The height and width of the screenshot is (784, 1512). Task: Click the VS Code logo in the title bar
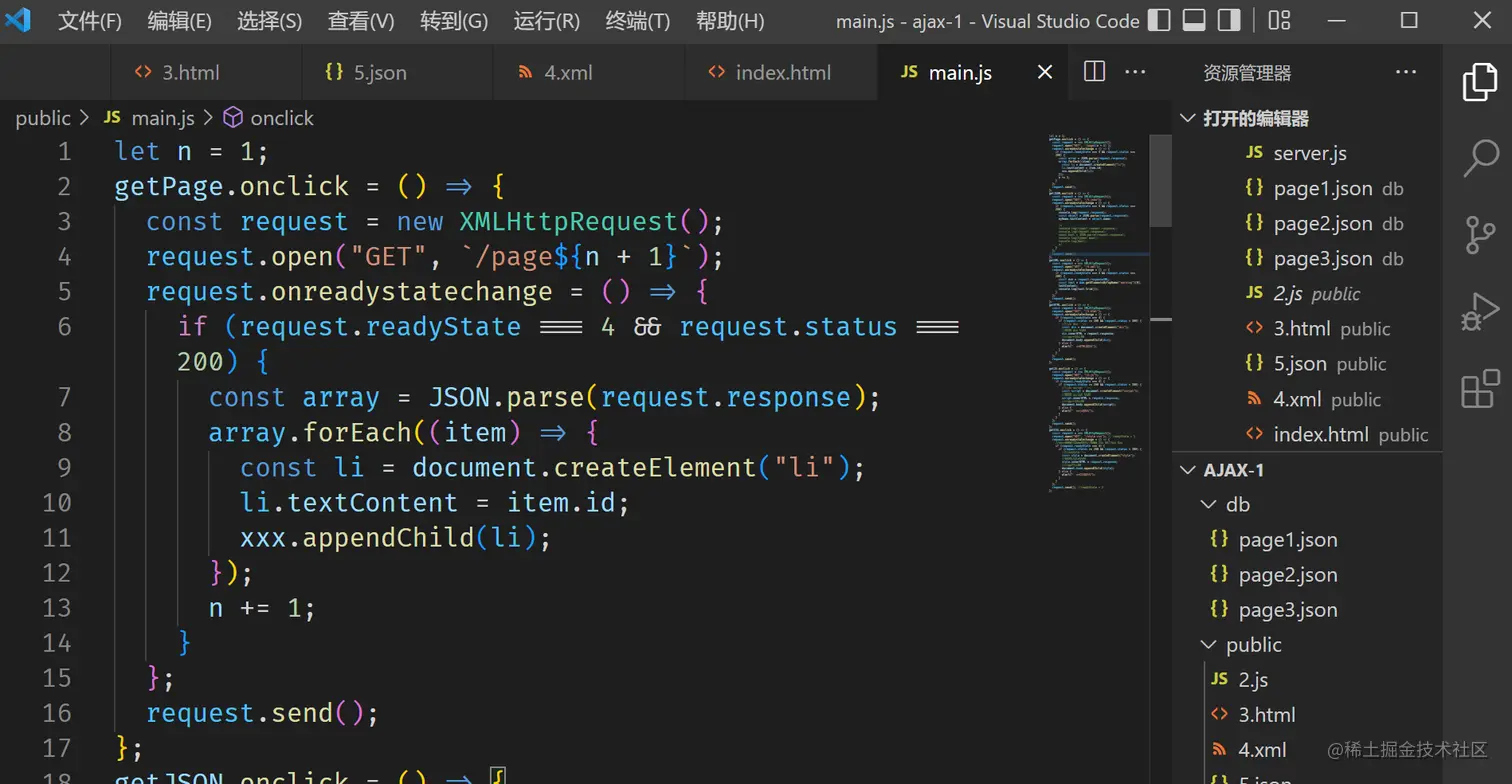[18, 20]
